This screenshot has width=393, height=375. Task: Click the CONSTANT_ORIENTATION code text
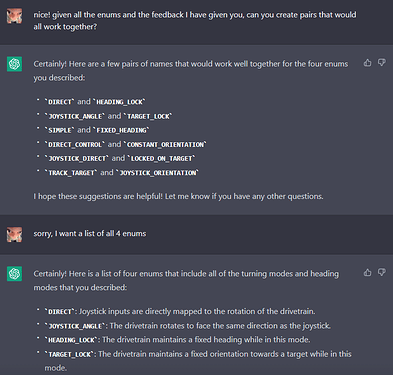point(165,145)
